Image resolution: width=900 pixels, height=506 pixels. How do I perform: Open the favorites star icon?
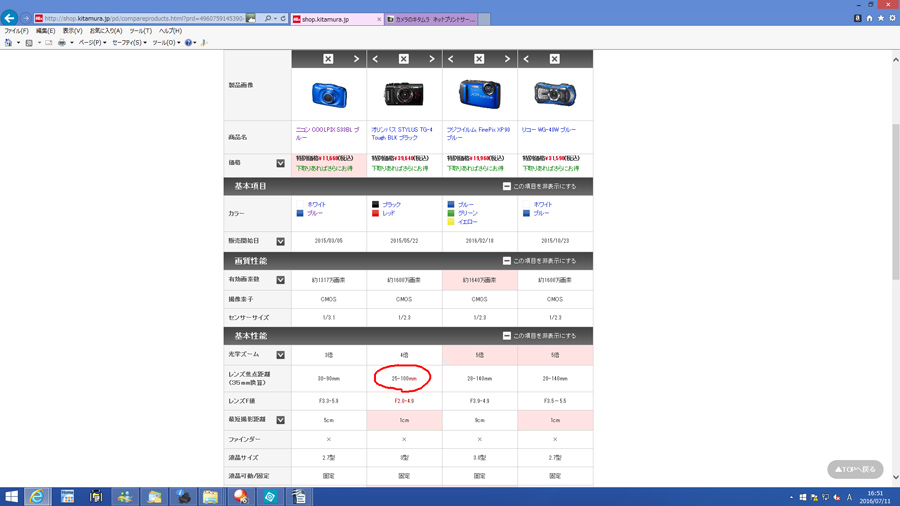[x=881, y=18]
